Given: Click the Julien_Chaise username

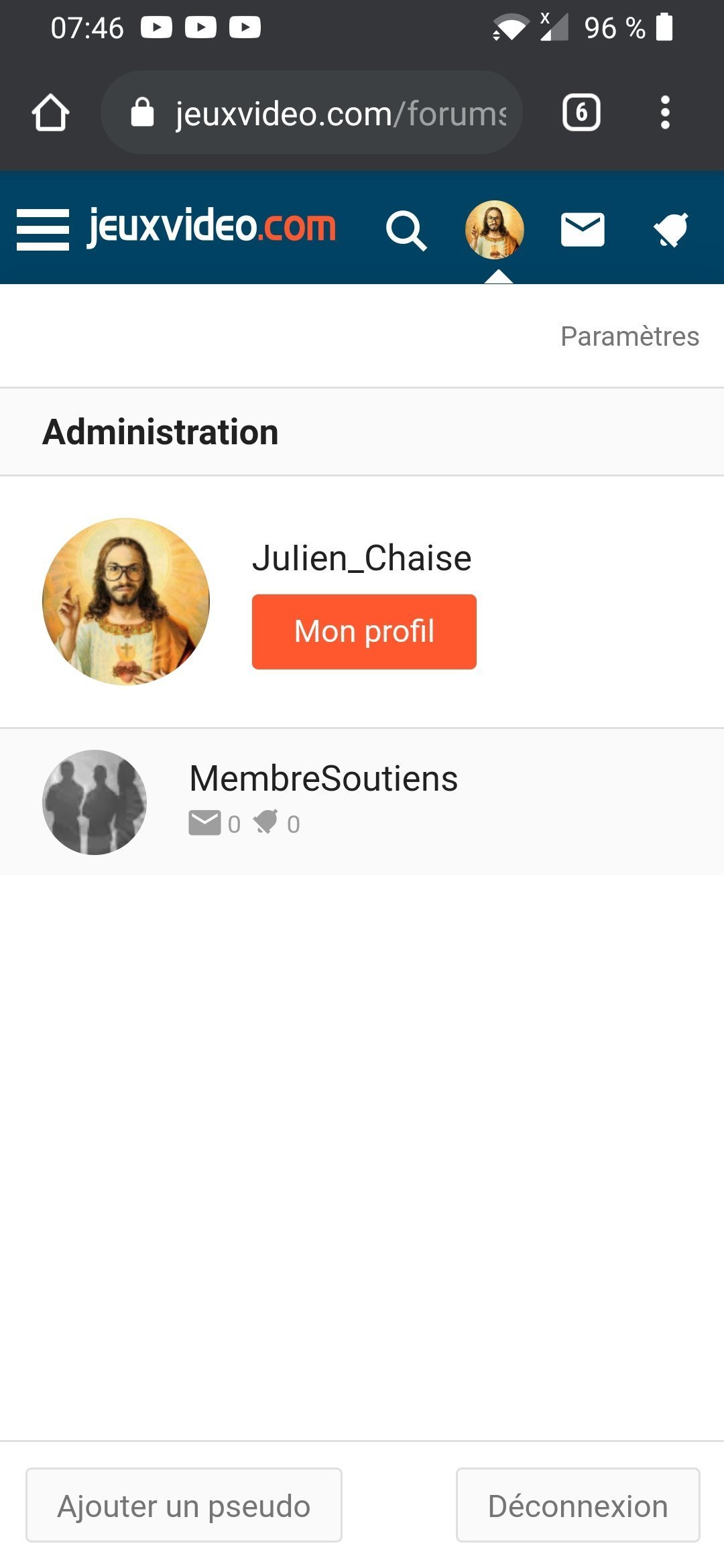Looking at the screenshot, I should click(x=362, y=558).
